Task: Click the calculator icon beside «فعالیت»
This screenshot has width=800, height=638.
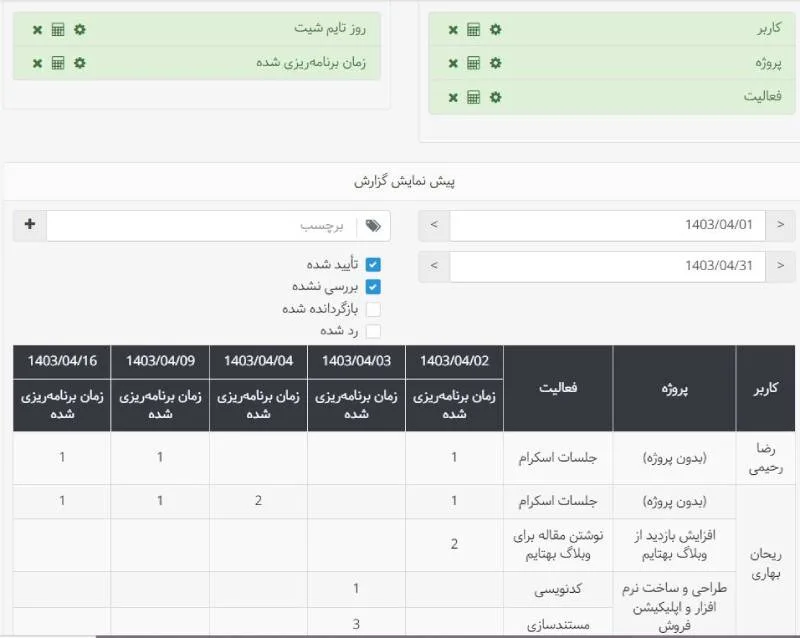Action: 472,97
